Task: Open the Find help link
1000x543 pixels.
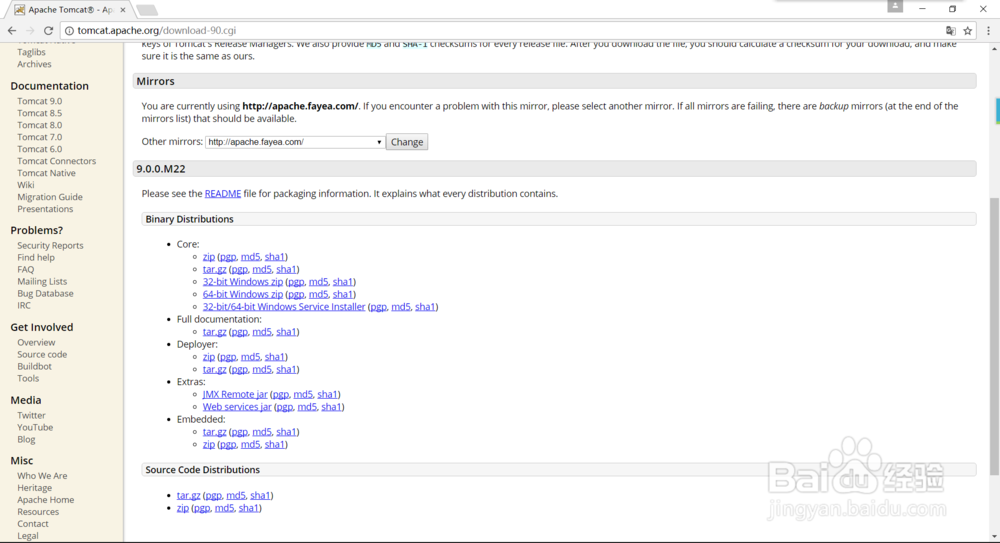Action: pyautogui.click(x=36, y=257)
